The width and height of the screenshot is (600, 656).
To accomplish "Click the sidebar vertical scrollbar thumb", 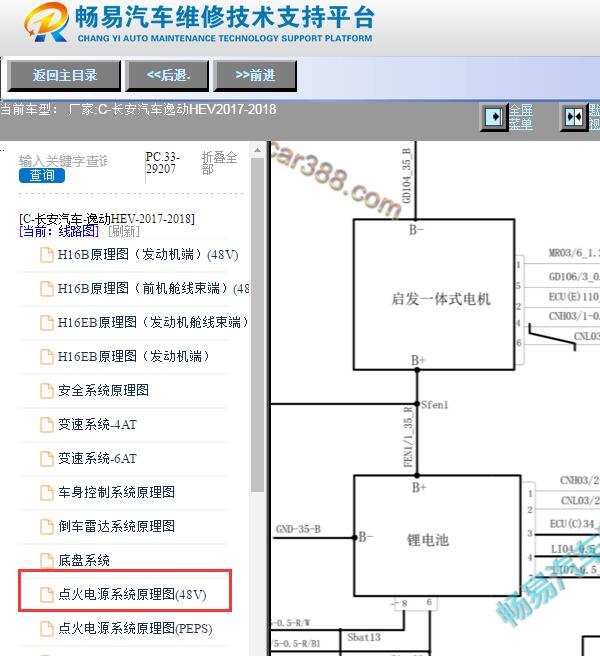I will 257,325.
